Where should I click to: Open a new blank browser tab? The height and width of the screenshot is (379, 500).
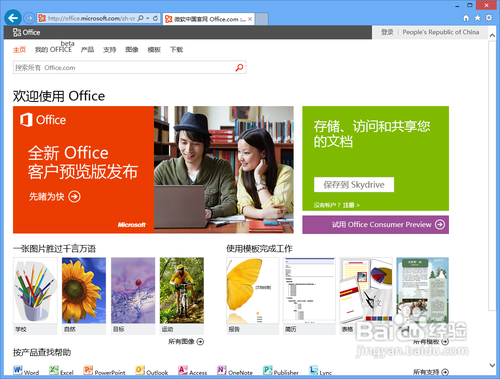[x=262, y=19]
